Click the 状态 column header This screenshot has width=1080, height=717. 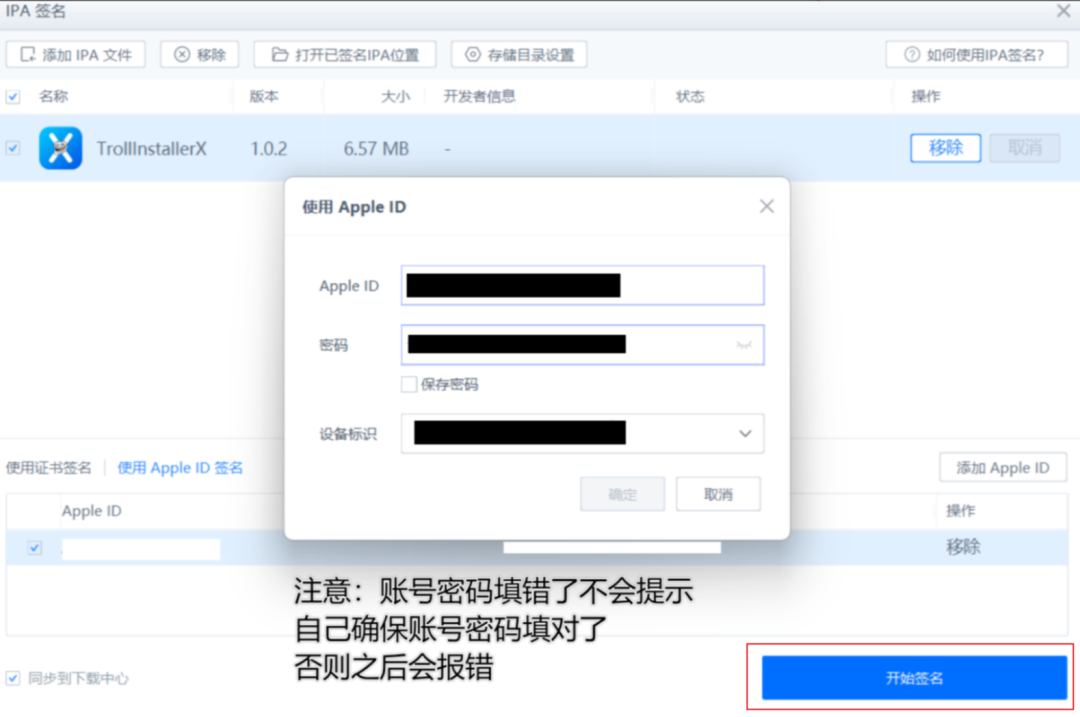(x=690, y=96)
